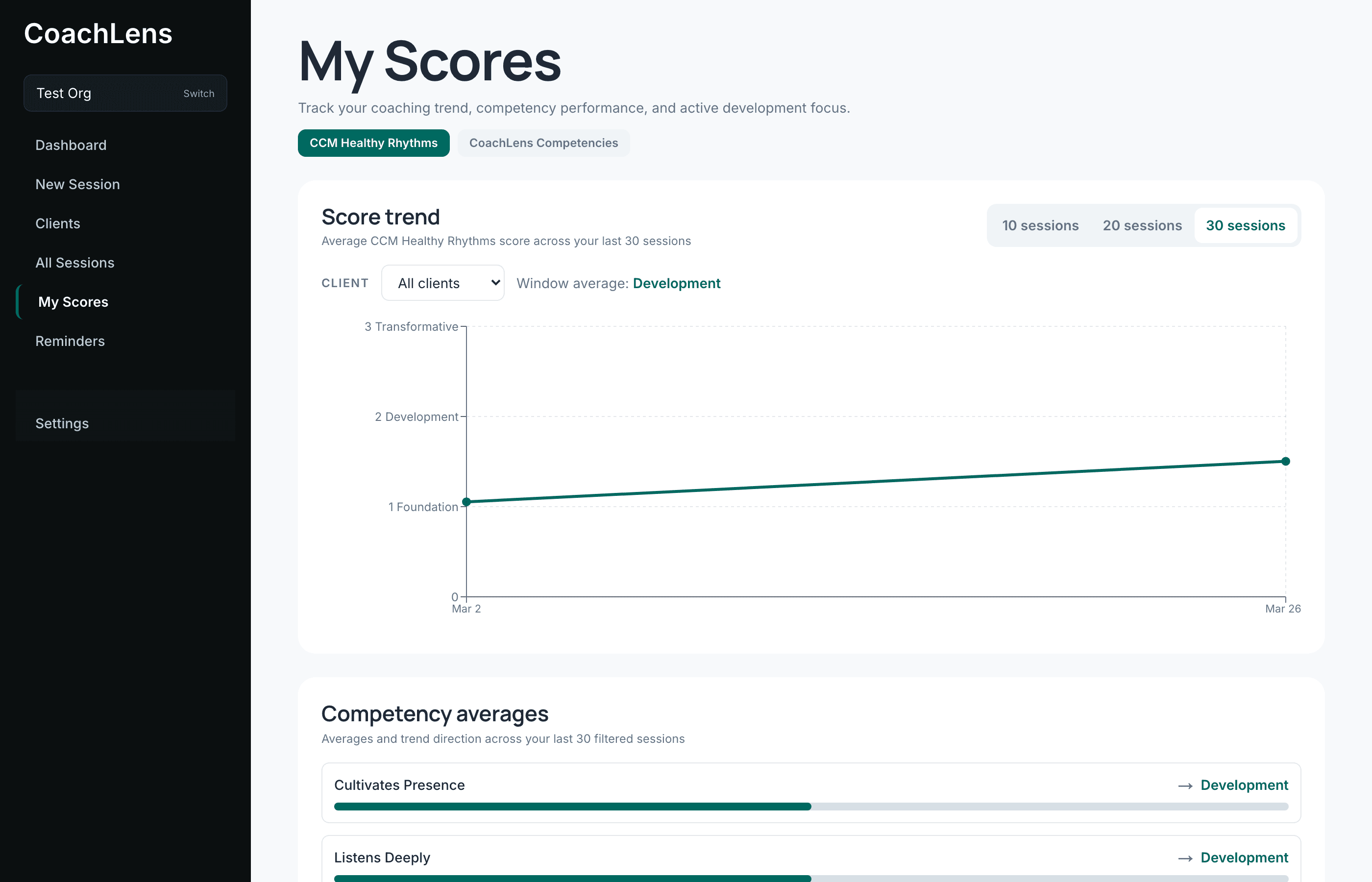Click the Listens Deeply trend arrow icon
Viewport: 1372px width, 882px height.
[1185, 858]
